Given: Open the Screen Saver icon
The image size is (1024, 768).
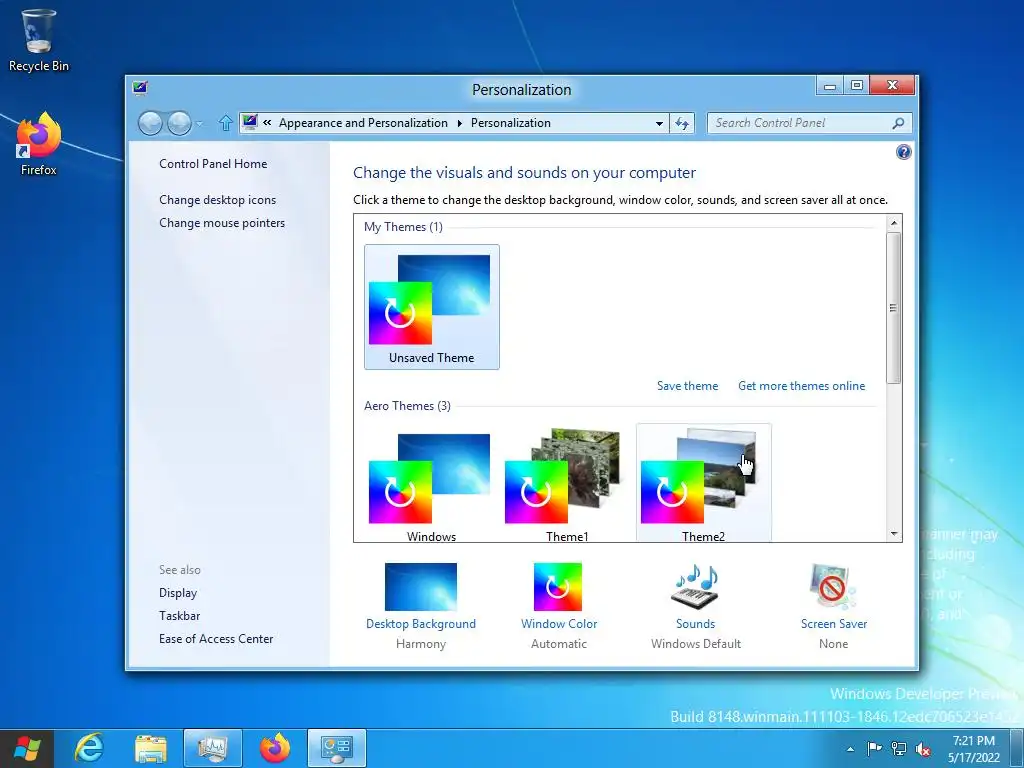Looking at the screenshot, I should [833, 586].
